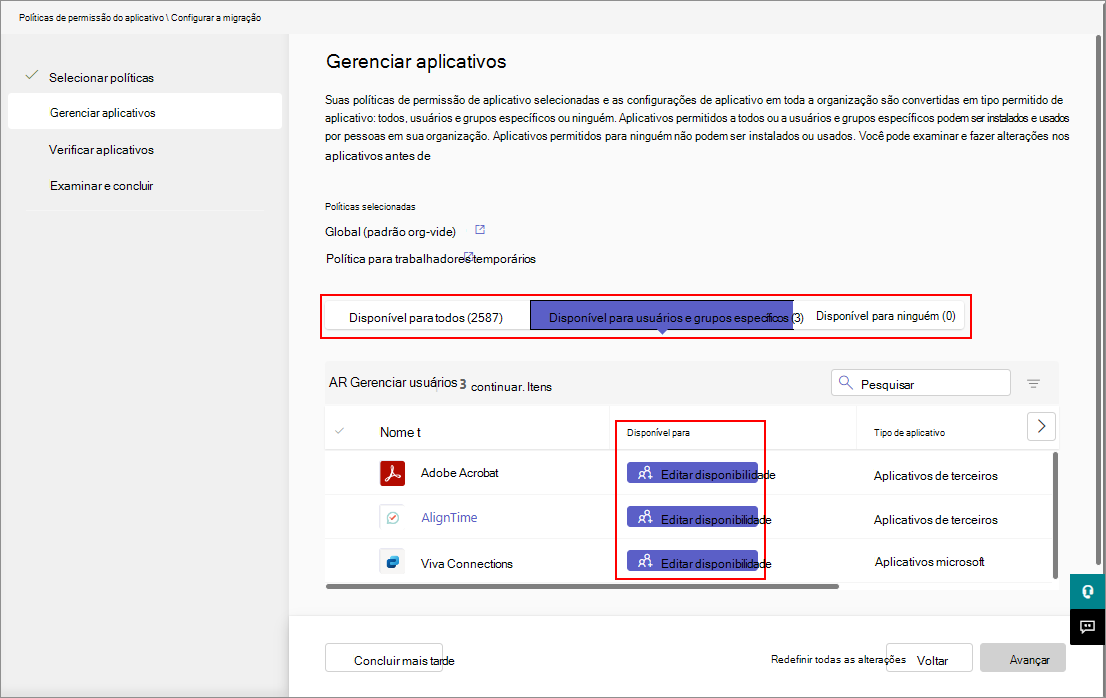Edit availability for AlignTime
This screenshot has height=698, width=1106.
(692, 517)
